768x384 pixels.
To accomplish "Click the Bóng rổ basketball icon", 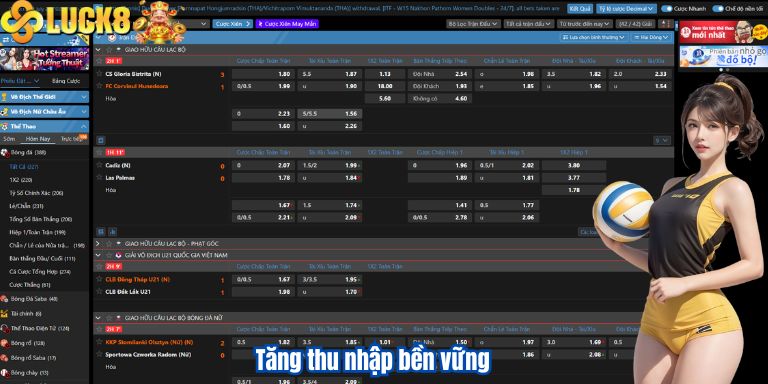I will coord(4,343).
